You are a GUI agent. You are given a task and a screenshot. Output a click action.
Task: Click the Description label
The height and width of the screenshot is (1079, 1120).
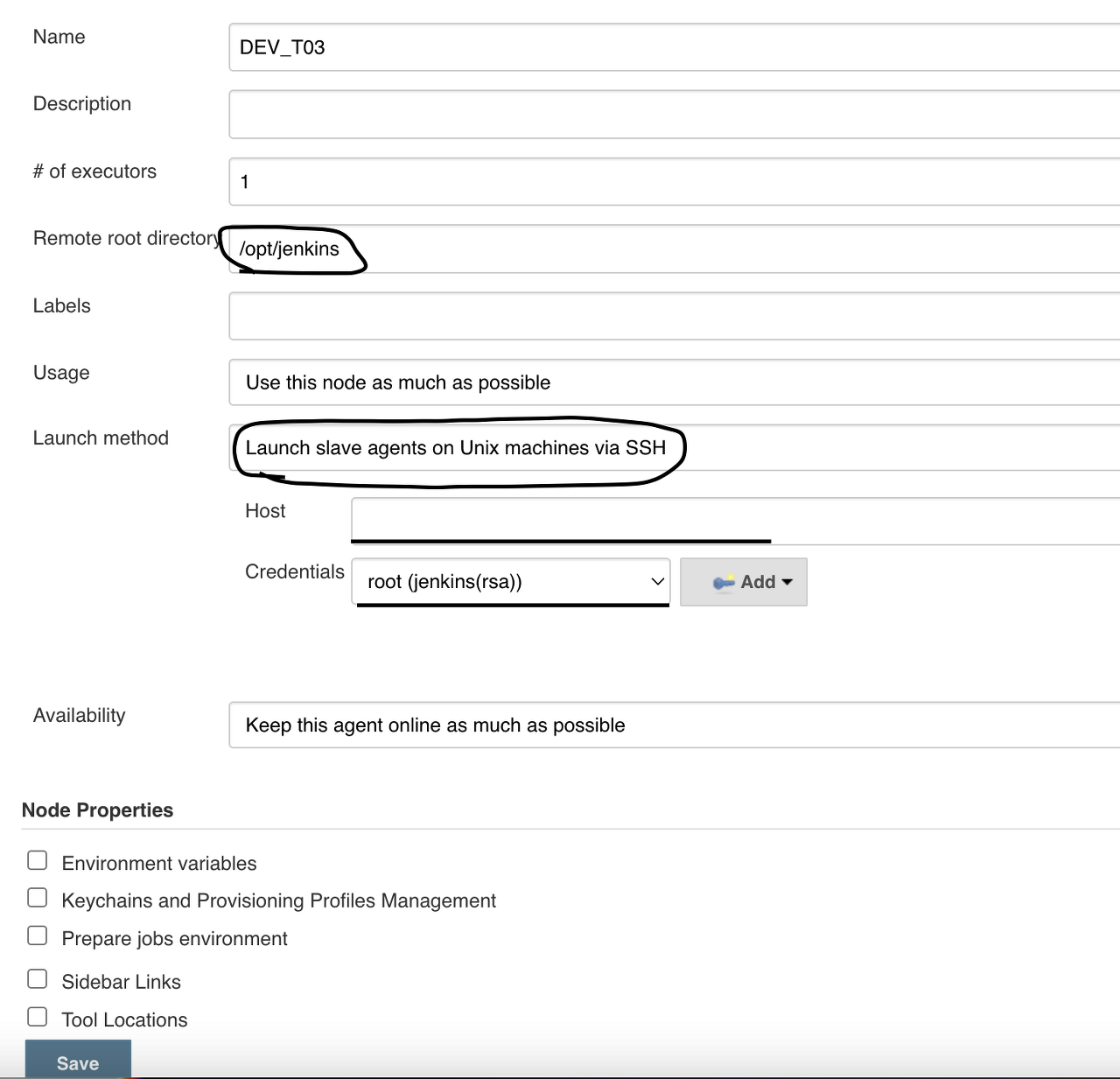pos(82,104)
